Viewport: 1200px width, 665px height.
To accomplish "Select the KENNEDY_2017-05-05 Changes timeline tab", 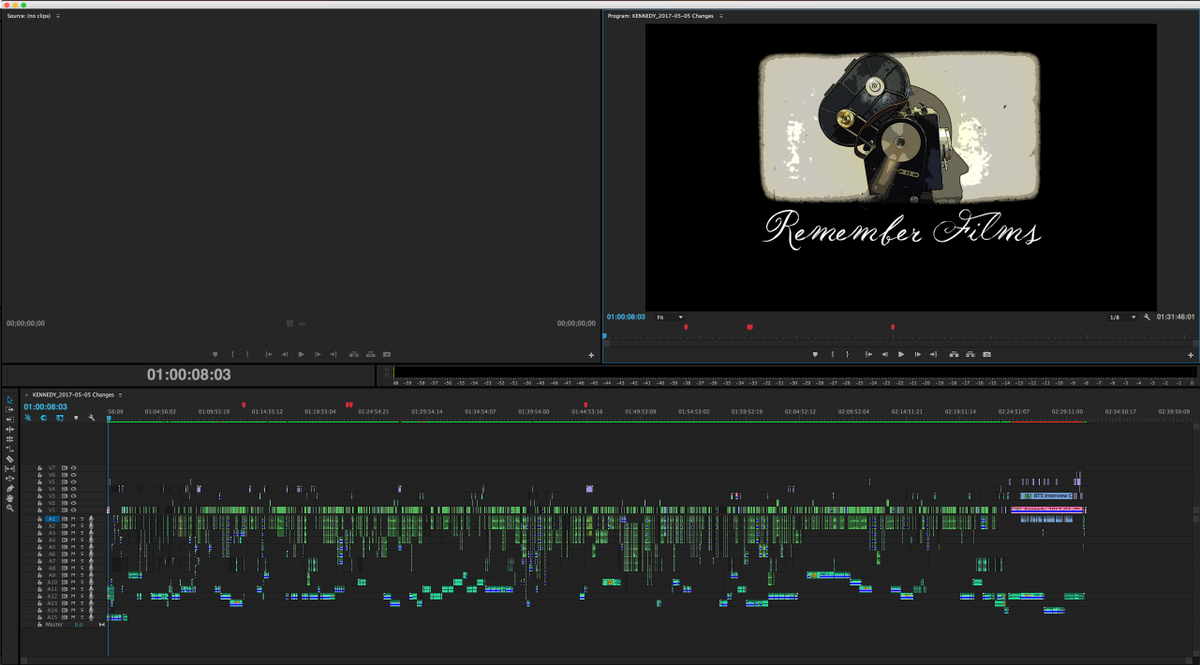I will tap(73, 395).
